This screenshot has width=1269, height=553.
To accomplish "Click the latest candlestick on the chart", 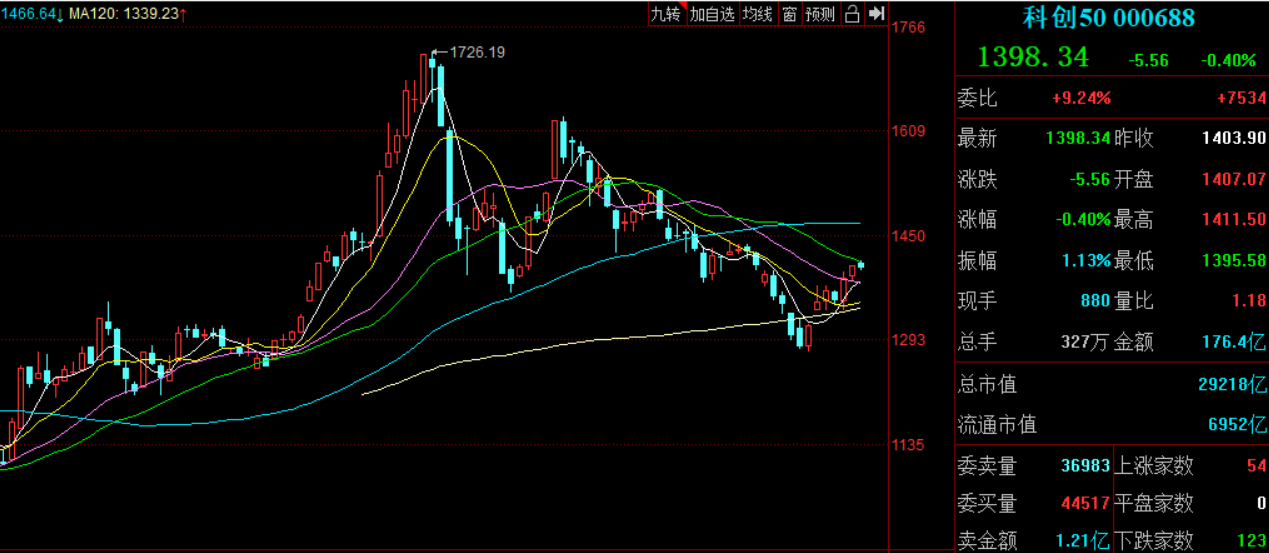I will coord(861,265).
